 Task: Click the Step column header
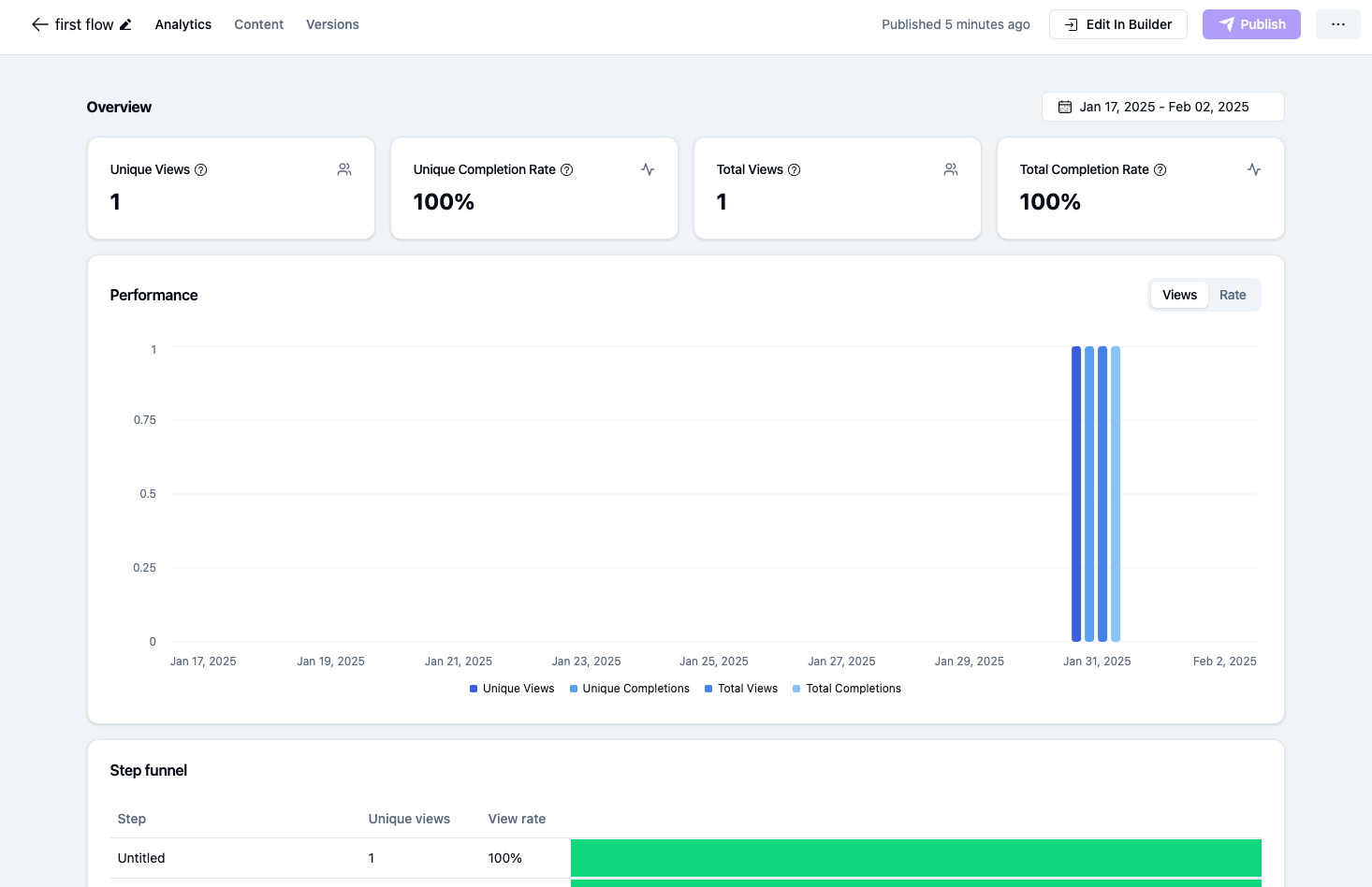132,819
